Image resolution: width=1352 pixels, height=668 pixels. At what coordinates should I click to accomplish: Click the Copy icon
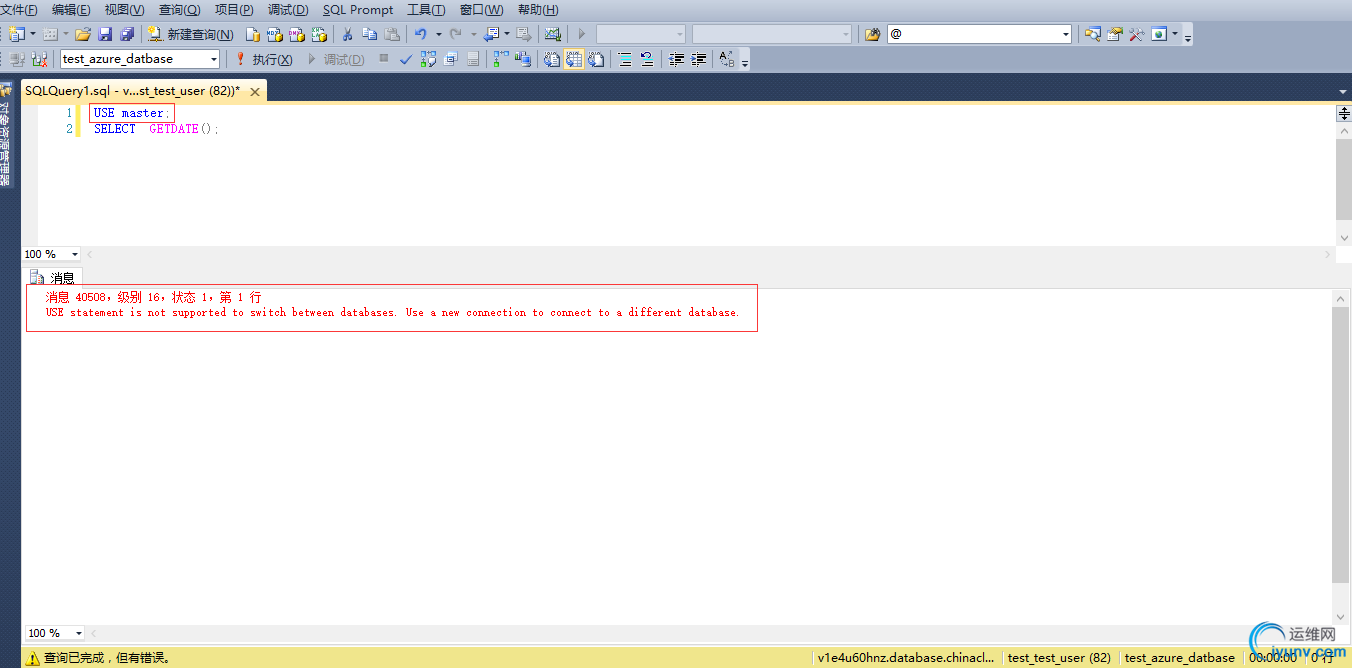coord(369,34)
